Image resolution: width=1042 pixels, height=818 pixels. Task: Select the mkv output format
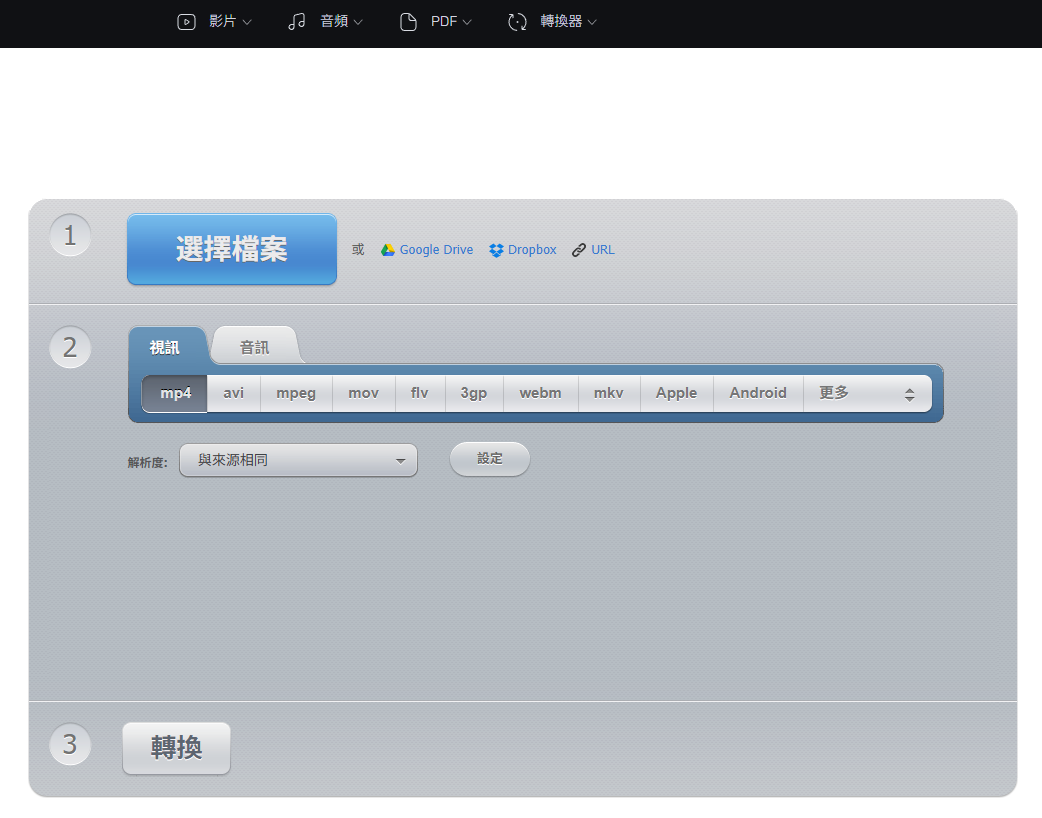point(609,392)
